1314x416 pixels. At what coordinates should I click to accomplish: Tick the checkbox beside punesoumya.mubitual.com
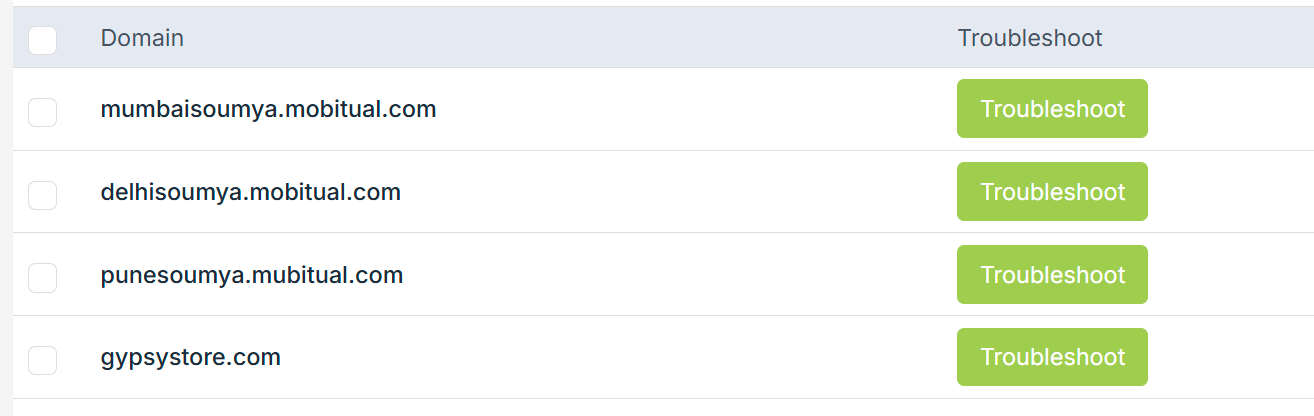[42, 278]
